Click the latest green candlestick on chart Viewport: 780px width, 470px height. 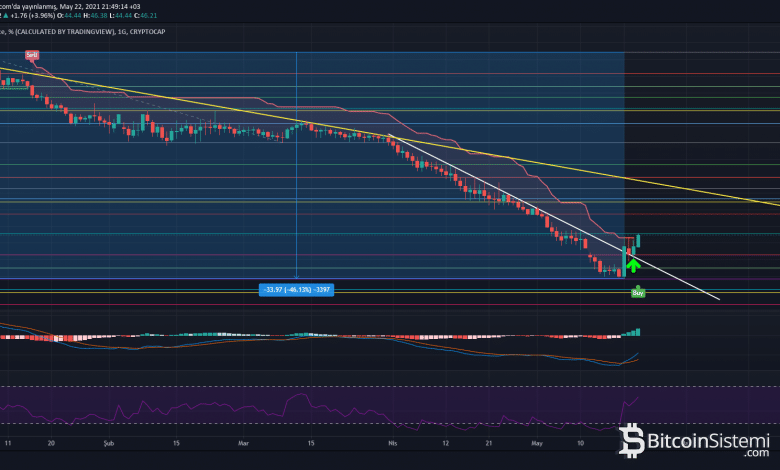point(638,241)
